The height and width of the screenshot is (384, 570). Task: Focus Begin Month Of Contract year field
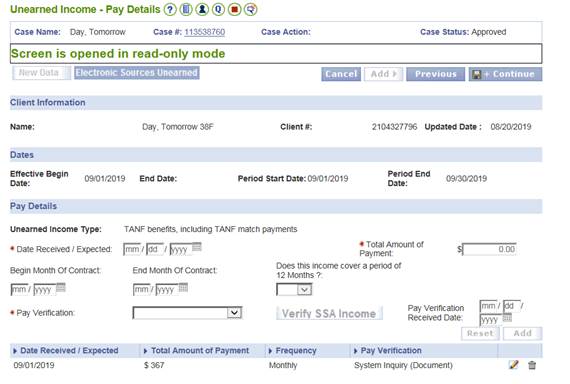click(45, 289)
